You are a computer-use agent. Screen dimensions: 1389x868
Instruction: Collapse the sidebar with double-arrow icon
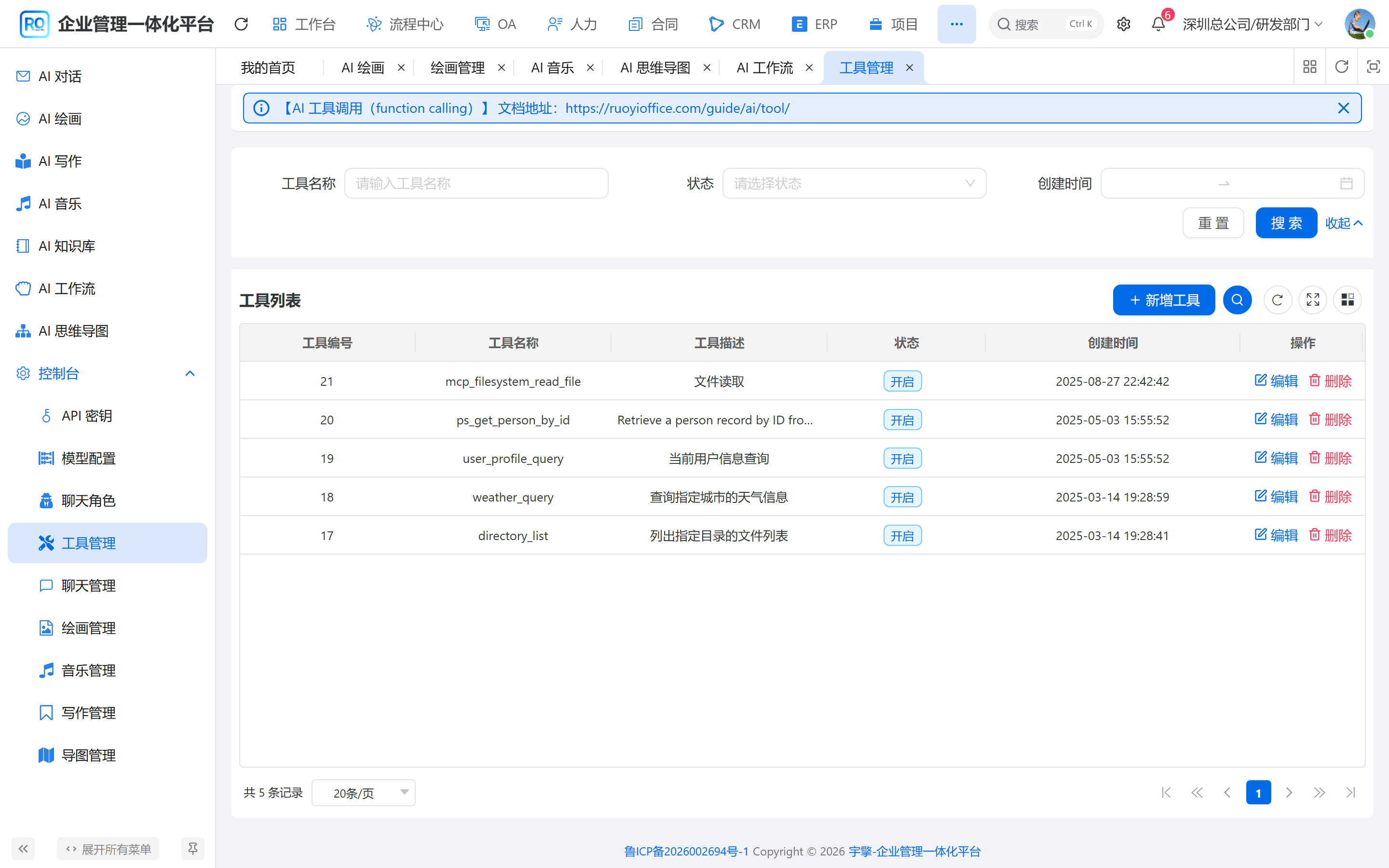pos(23,849)
